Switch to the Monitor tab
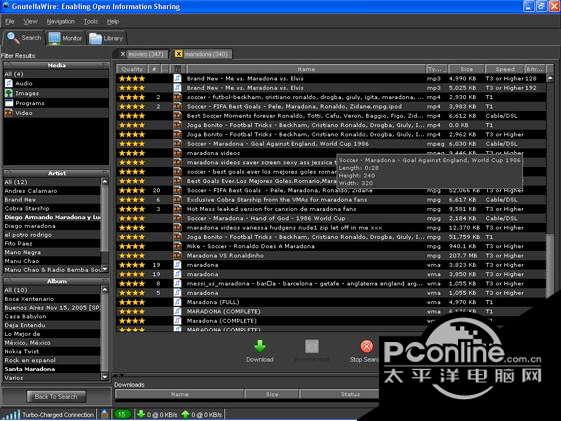This screenshot has width=561, height=421. click(65, 38)
